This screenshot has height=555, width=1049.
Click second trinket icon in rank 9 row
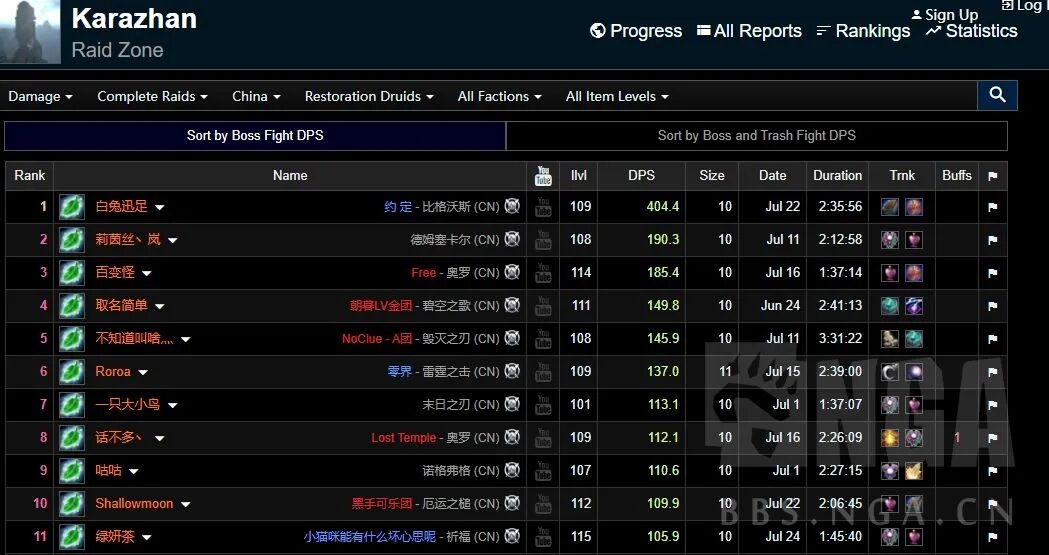[x=914, y=471]
